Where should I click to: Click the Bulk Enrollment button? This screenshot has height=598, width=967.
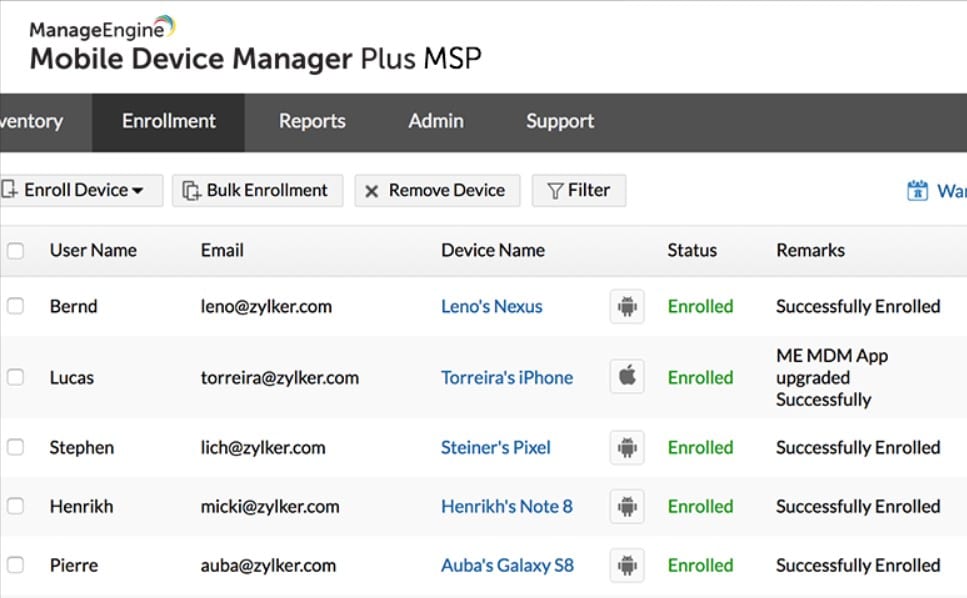(257, 190)
